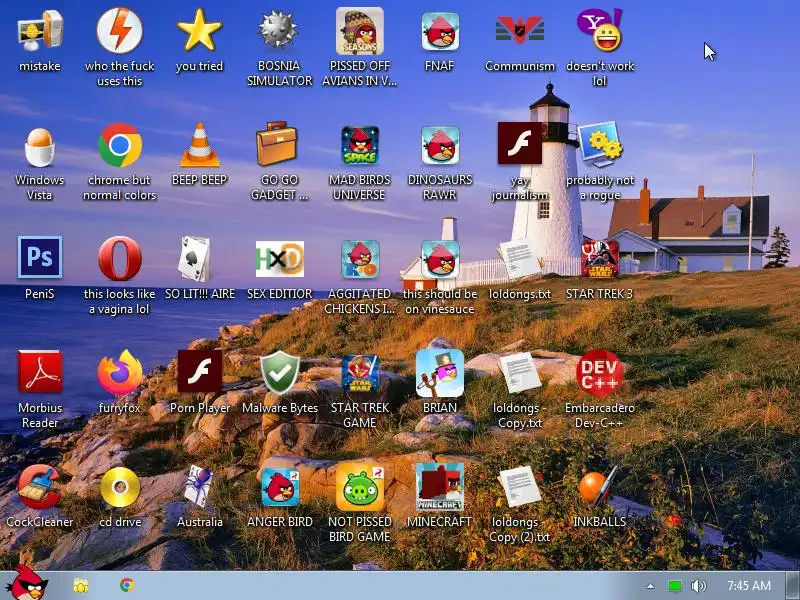Select the yellow cd drive disc icon
The image size is (800, 600).
[120, 487]
